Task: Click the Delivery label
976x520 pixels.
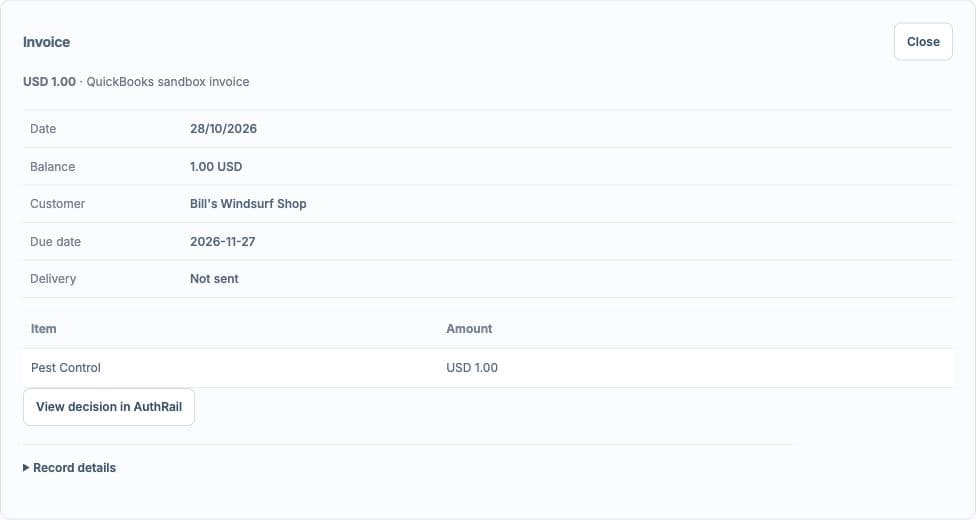Action: (53, 279)
